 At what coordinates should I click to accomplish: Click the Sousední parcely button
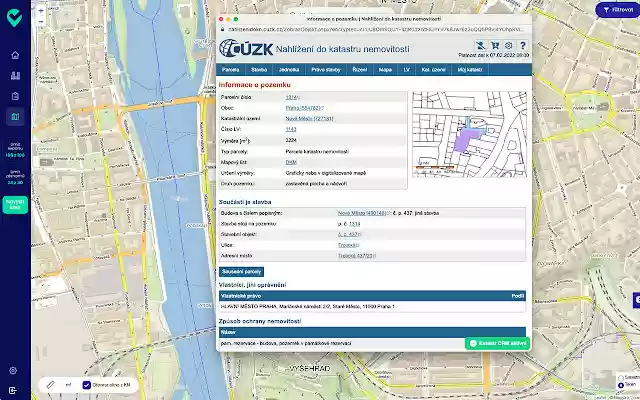[x=242, y=272]
